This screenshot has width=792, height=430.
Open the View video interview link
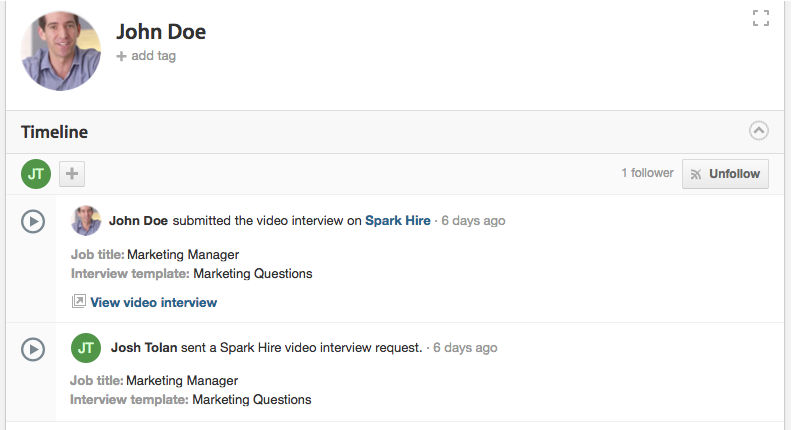click(x=153, y=302)
